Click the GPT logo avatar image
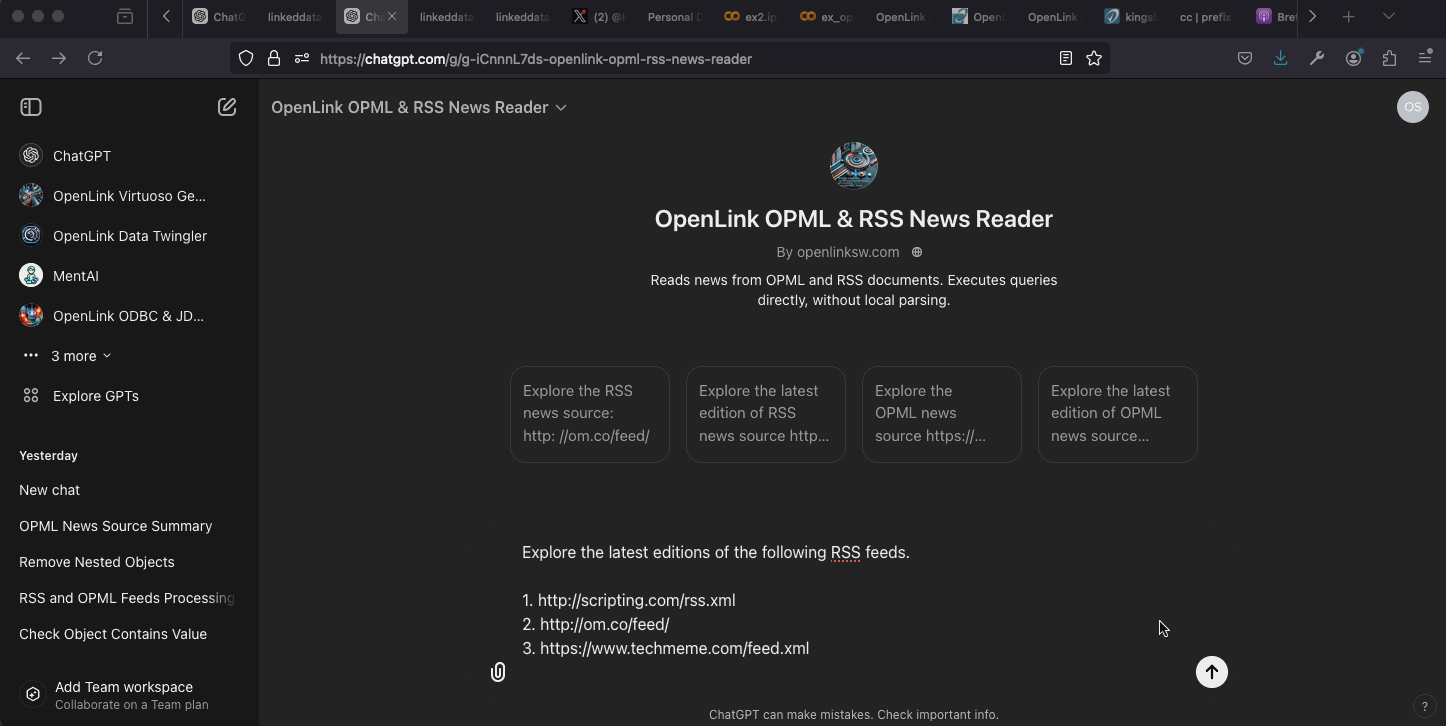This screenshot has width=1446, height=726. (x=854, y=165)
